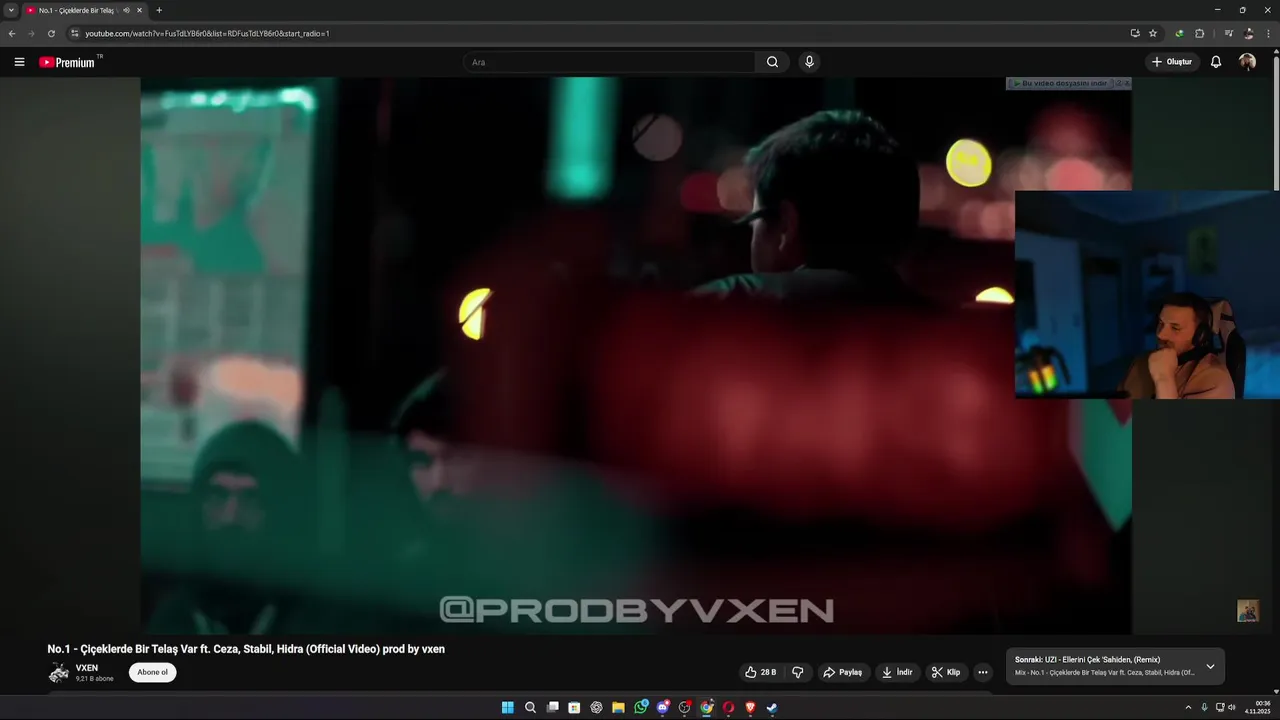Screen dimensions: 1280x720
Task: Open the Chrome three-dot menu
Action: tap(1269, 33)
